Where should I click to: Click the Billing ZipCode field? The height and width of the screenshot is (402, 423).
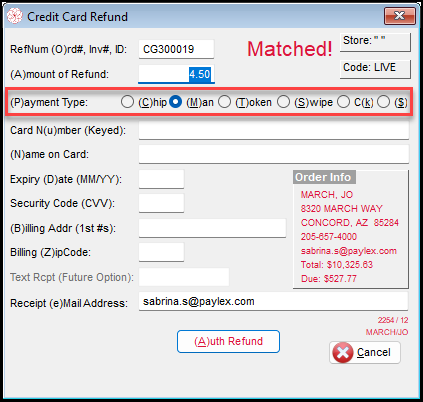pos(161,252)
